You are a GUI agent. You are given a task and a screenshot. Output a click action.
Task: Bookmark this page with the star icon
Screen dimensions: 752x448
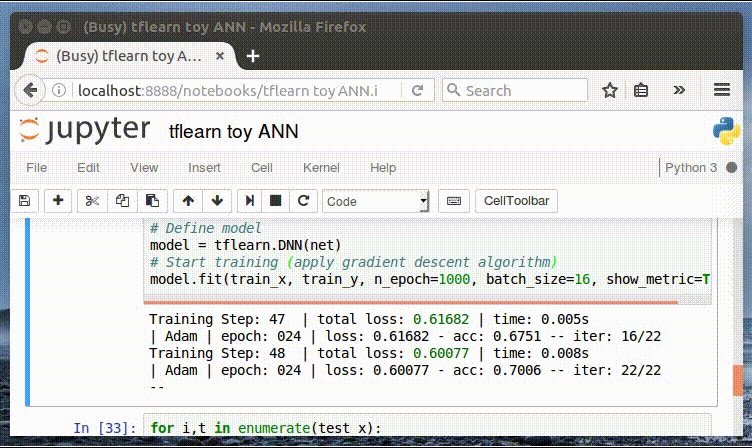click(610, 90)
